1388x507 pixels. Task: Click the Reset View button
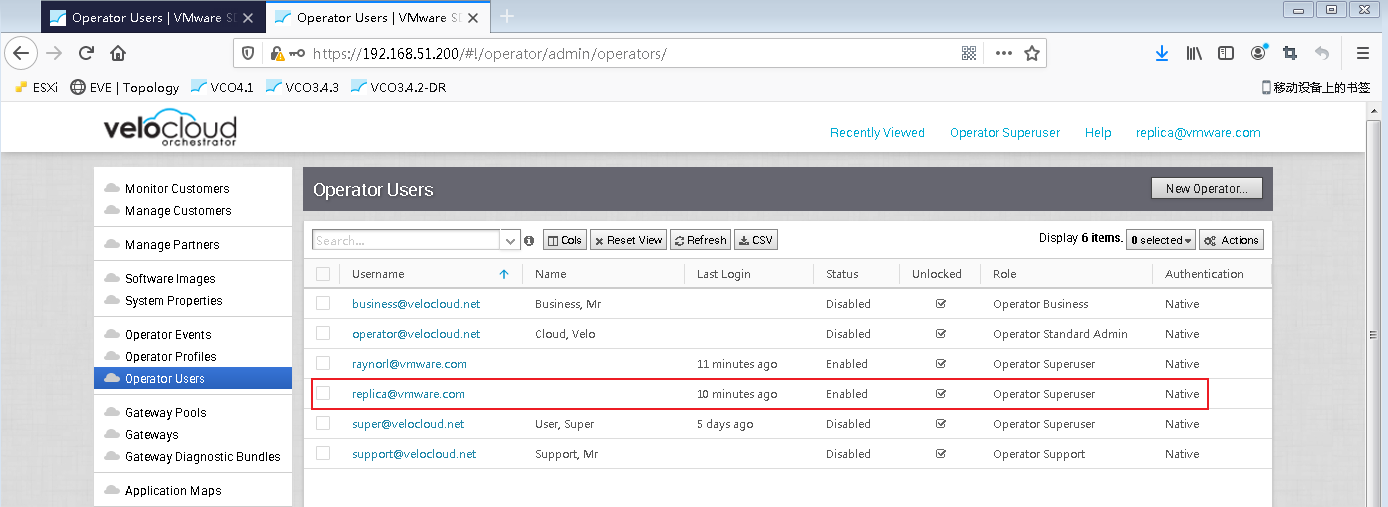point(628,240)
